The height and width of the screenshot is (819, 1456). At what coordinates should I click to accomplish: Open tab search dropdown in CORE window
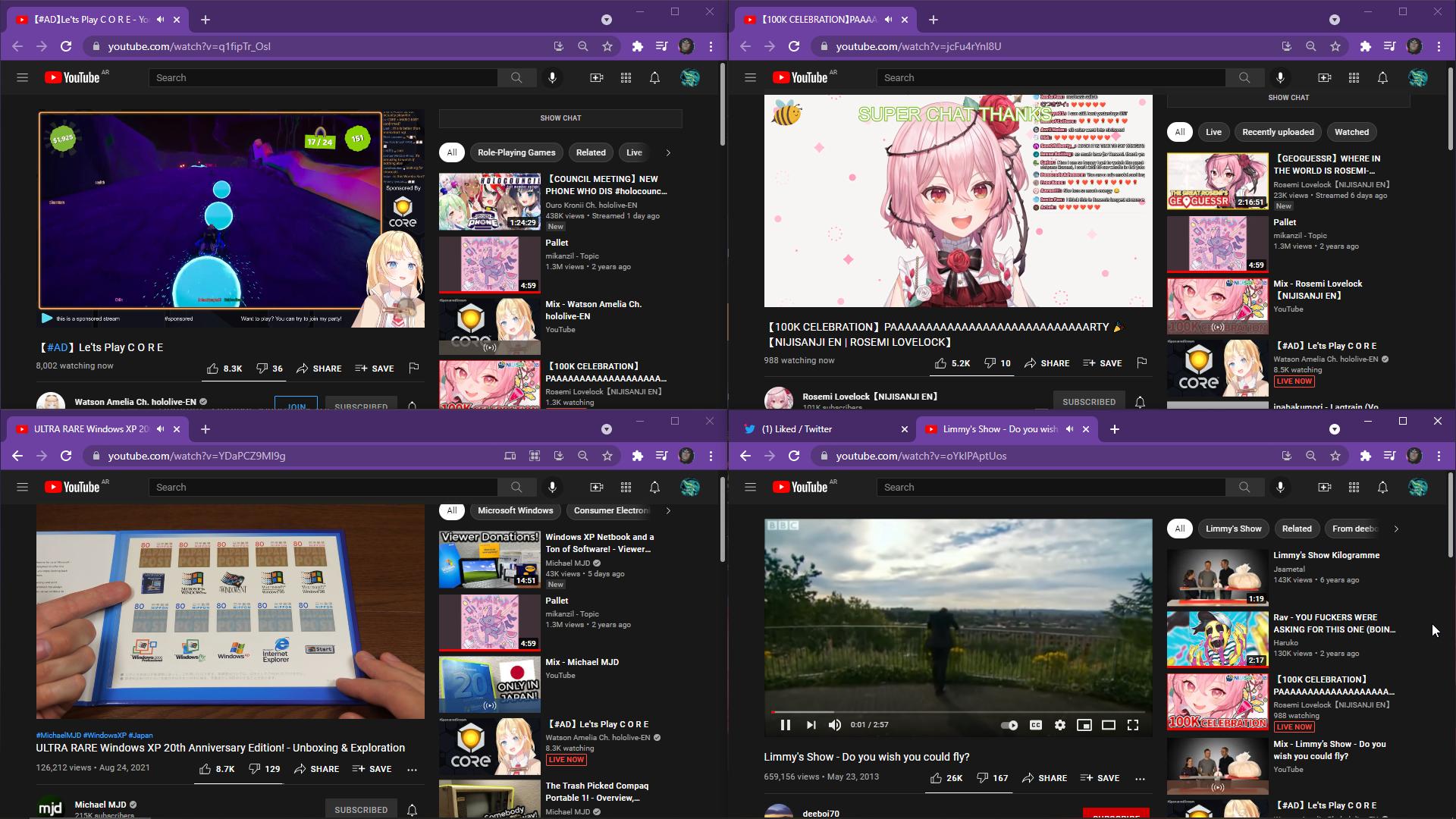607,20
